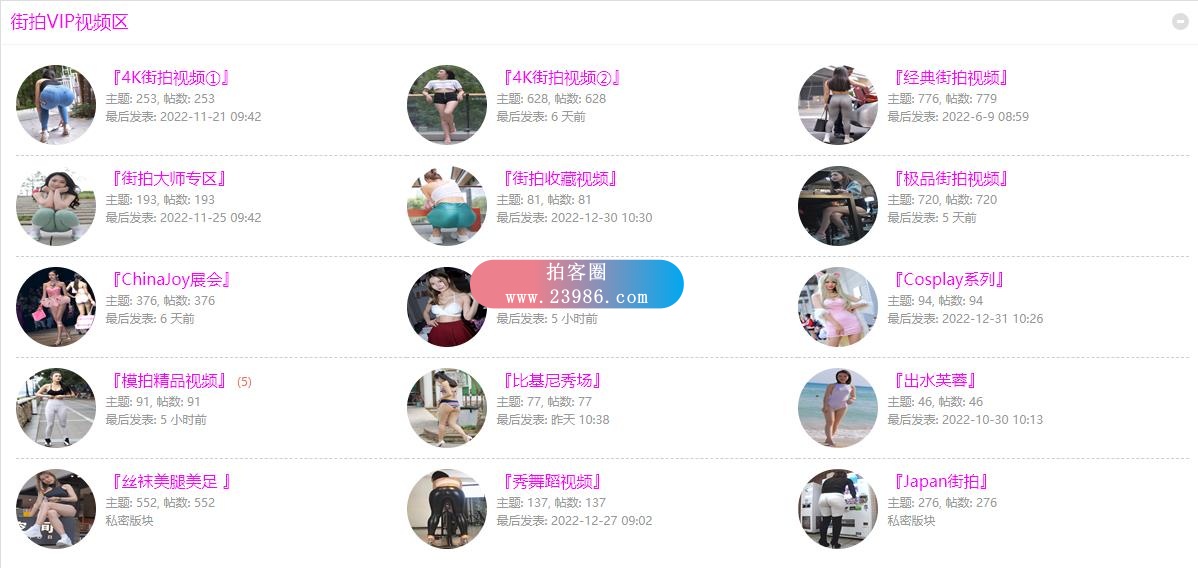Open the 经典街拍视频 forum

[x=950, y=77]
